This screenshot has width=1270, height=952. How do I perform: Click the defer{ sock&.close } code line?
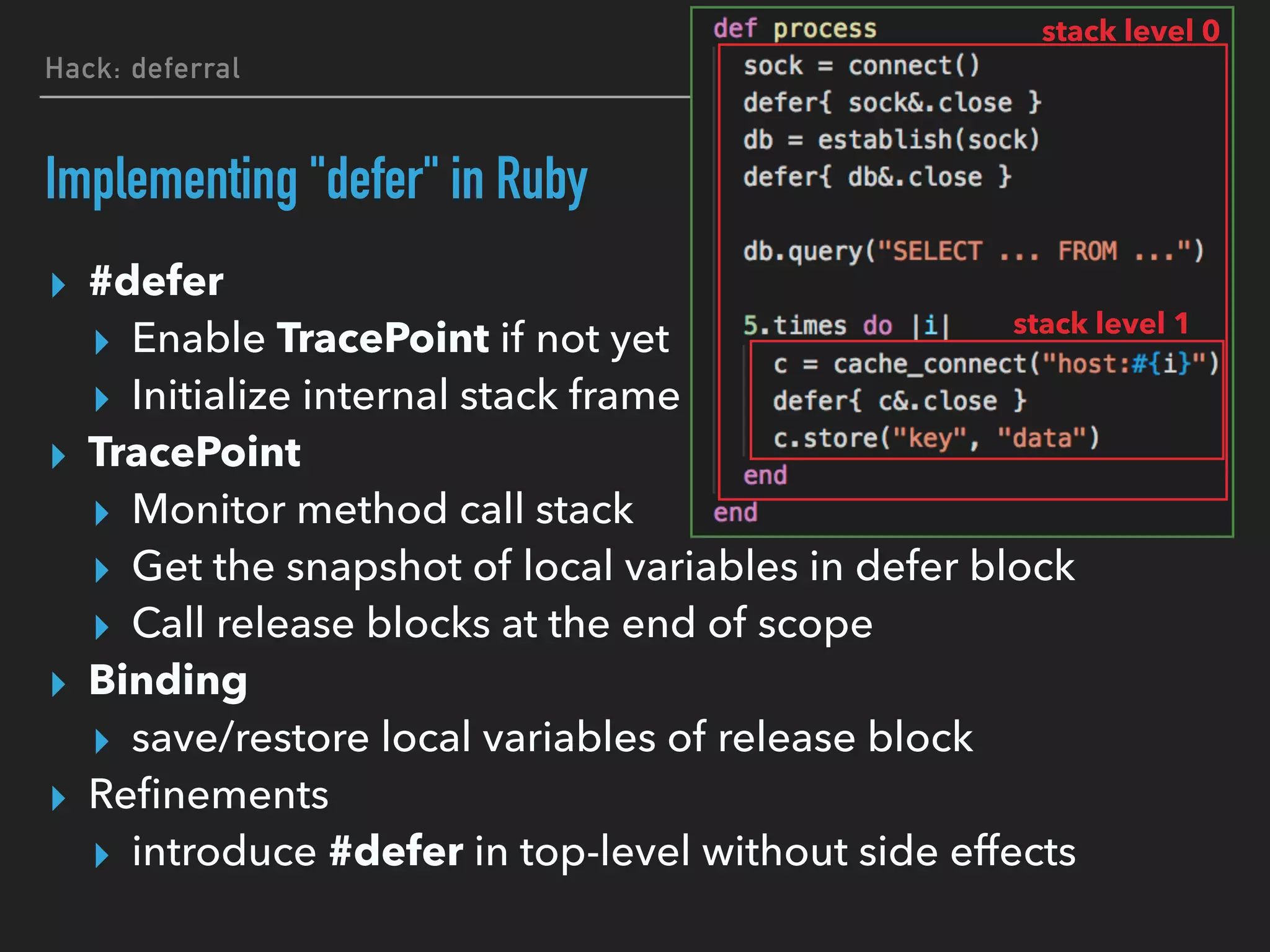[892, 103]
